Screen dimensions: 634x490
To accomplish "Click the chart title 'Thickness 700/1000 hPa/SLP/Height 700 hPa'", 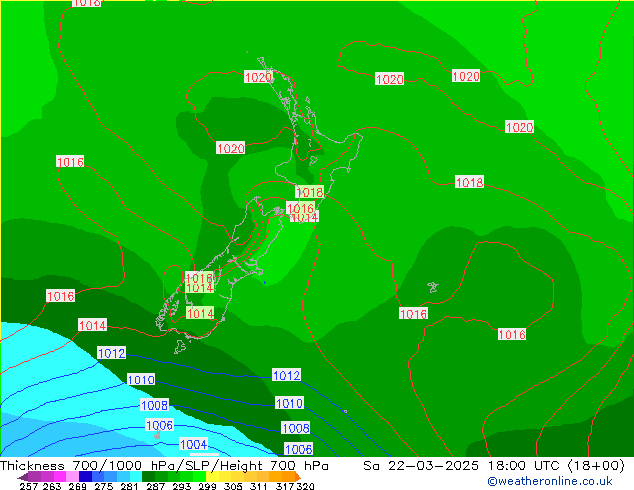I will pyautogui.click(x=164, y=466).
